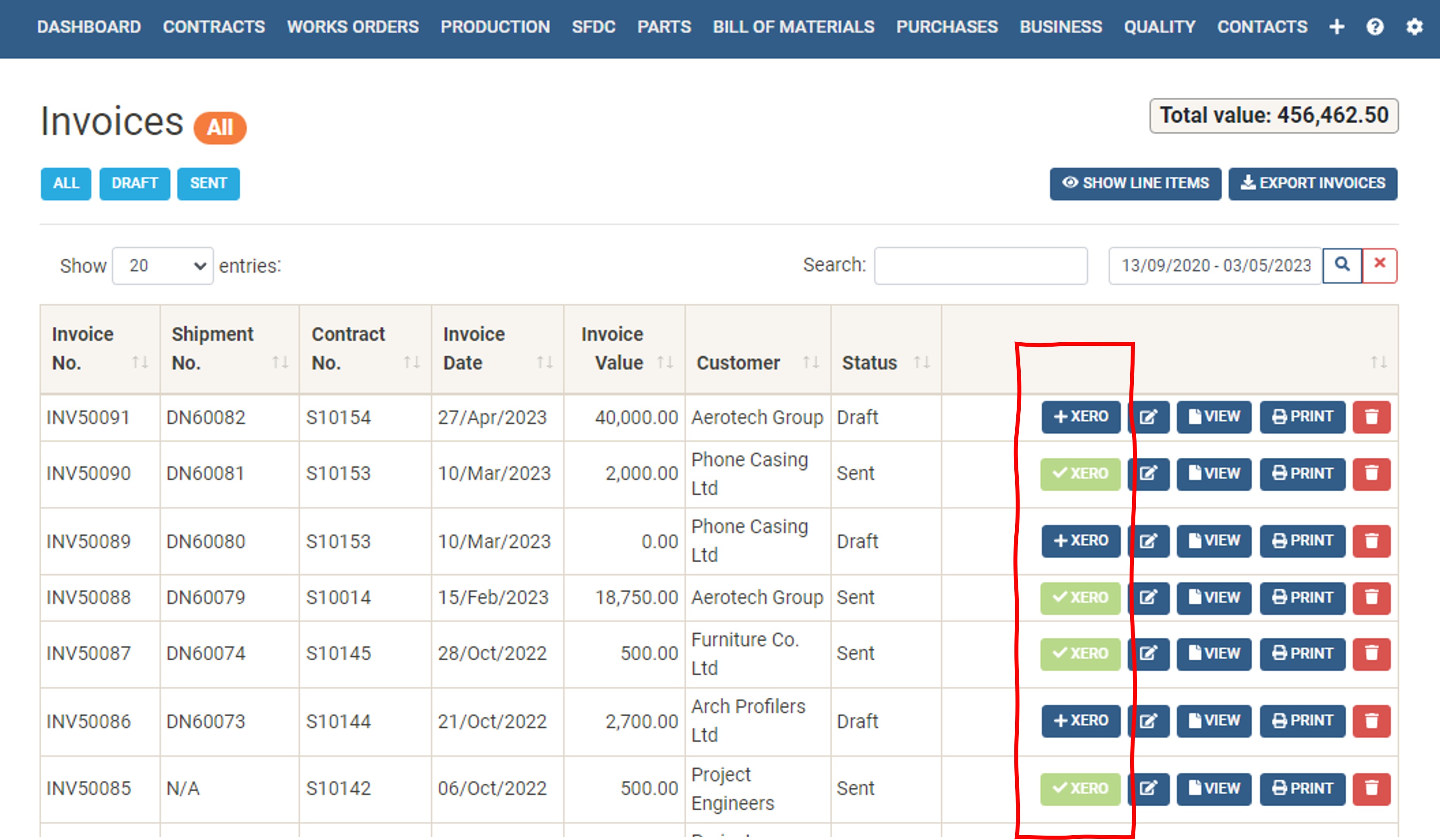Image resolution: width=1440 pixels, height=840 pixels.
Task: Open the Show entries dropdown
Action: point(162,265)
